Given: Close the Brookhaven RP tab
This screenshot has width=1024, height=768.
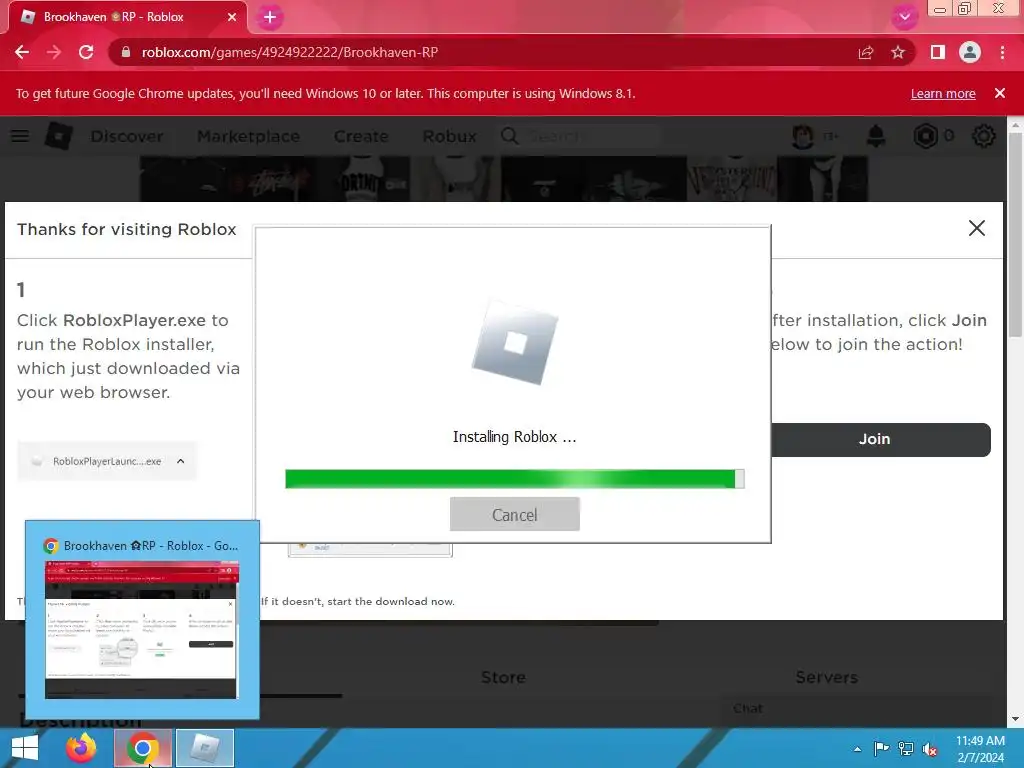Looking at the screenshot, I should click(232, 17).
